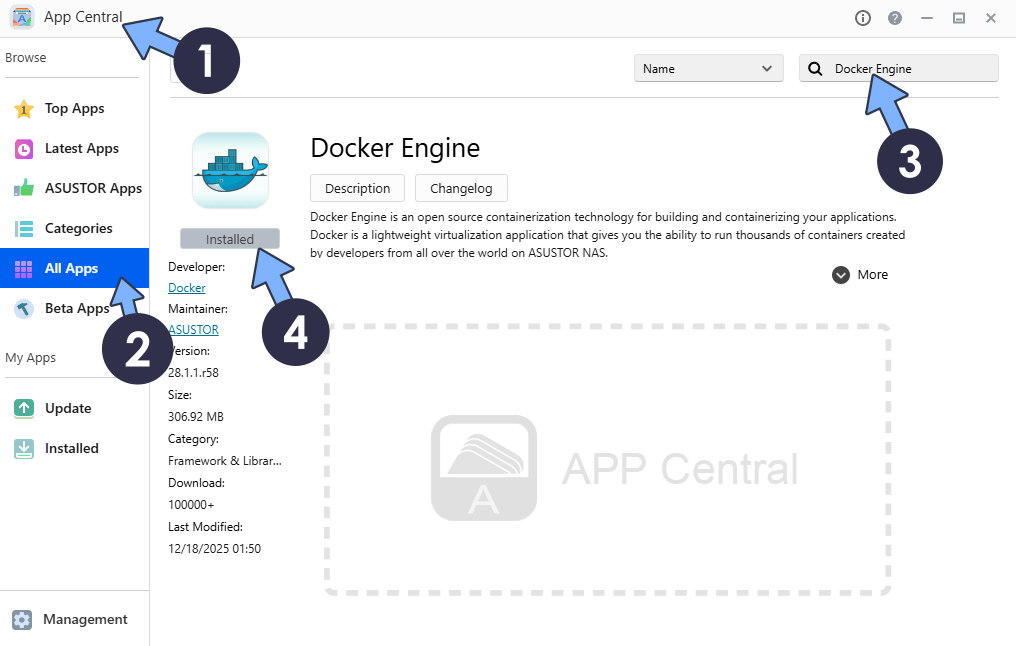Expand description with More chevron
Viewport: 1016px width, 646px height.
pos(841,275)
